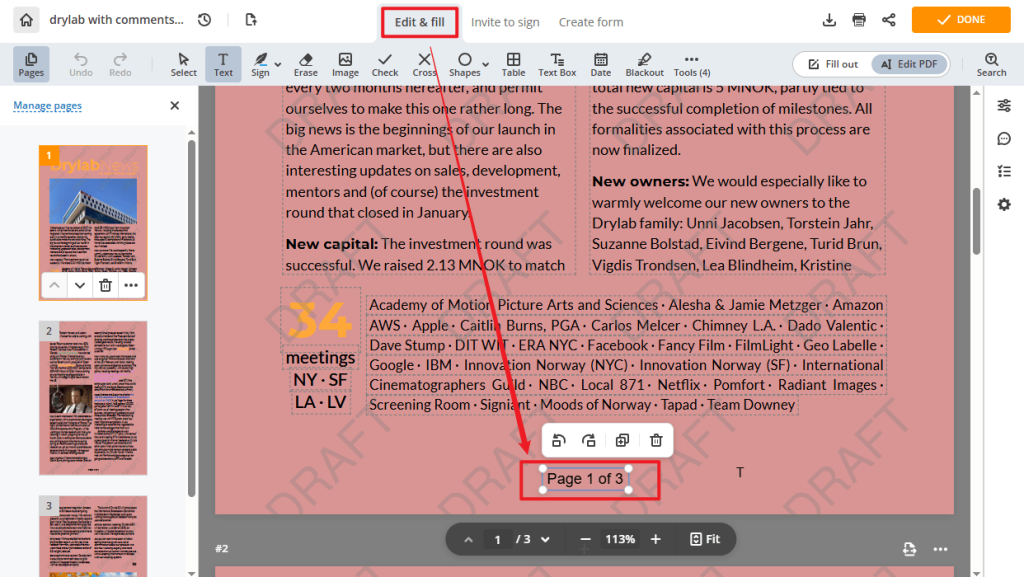Expand the Shapes options arrow
Viewport: 1024px width, 577px height.
click(x=486, y=64)
